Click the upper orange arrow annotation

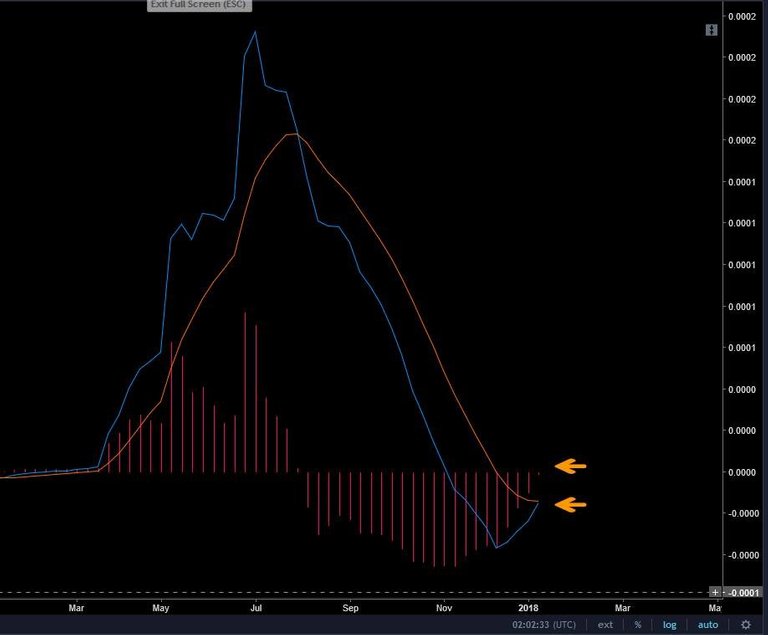coord(571,465)
